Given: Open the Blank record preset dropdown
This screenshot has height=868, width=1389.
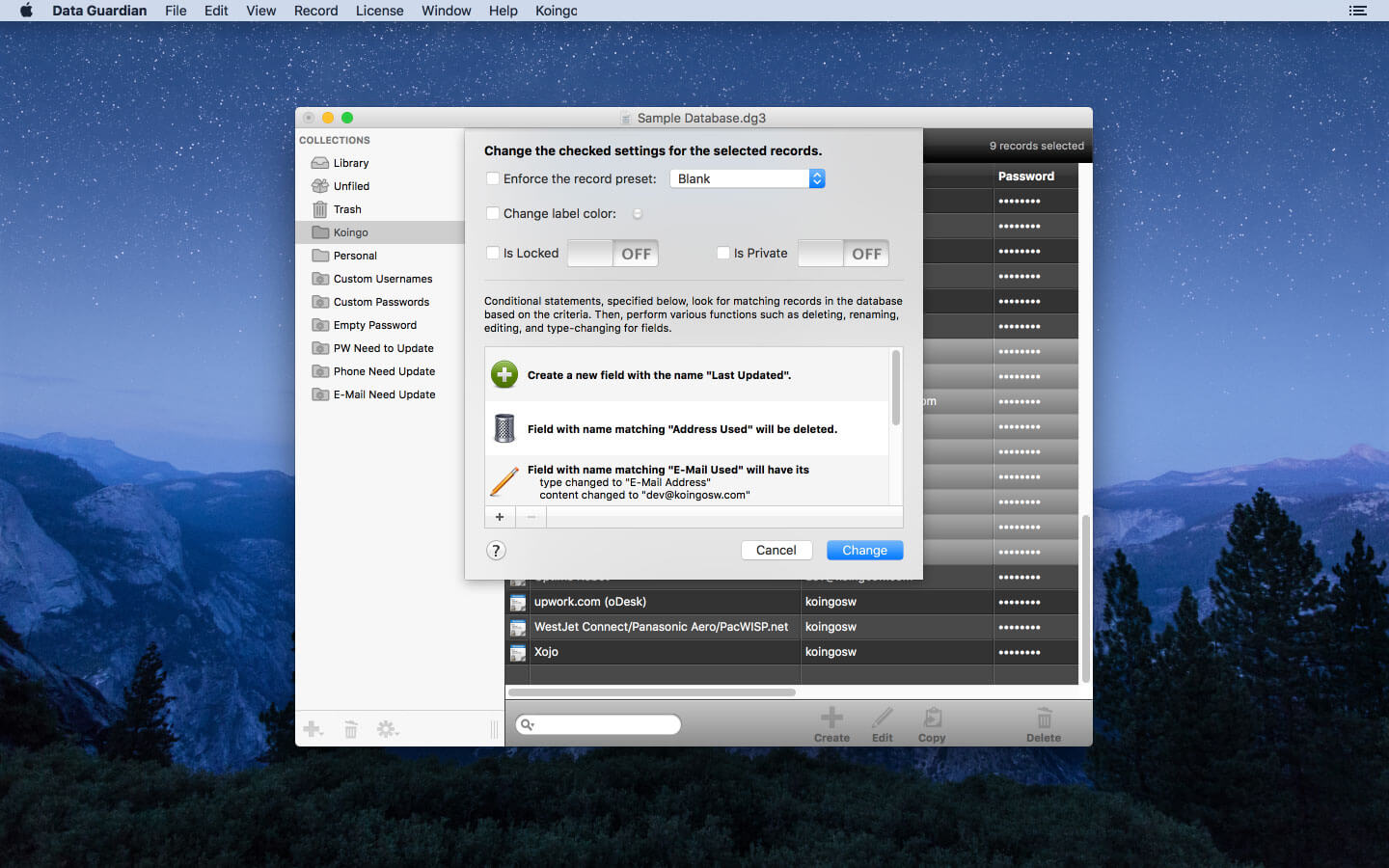Looking at the screenshot, I should (x=816, y=178).
